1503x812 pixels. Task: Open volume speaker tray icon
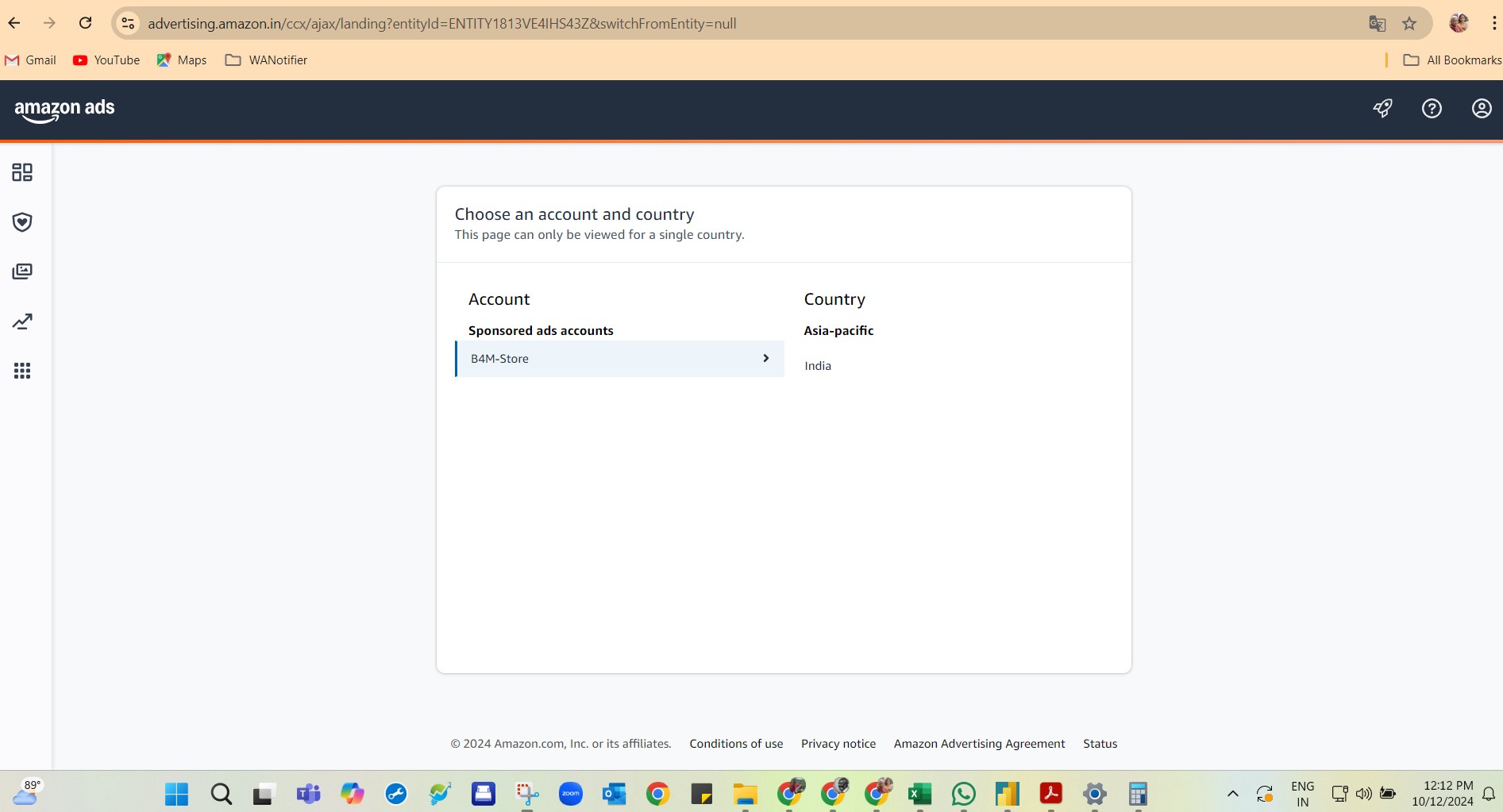click(1364, 794)
